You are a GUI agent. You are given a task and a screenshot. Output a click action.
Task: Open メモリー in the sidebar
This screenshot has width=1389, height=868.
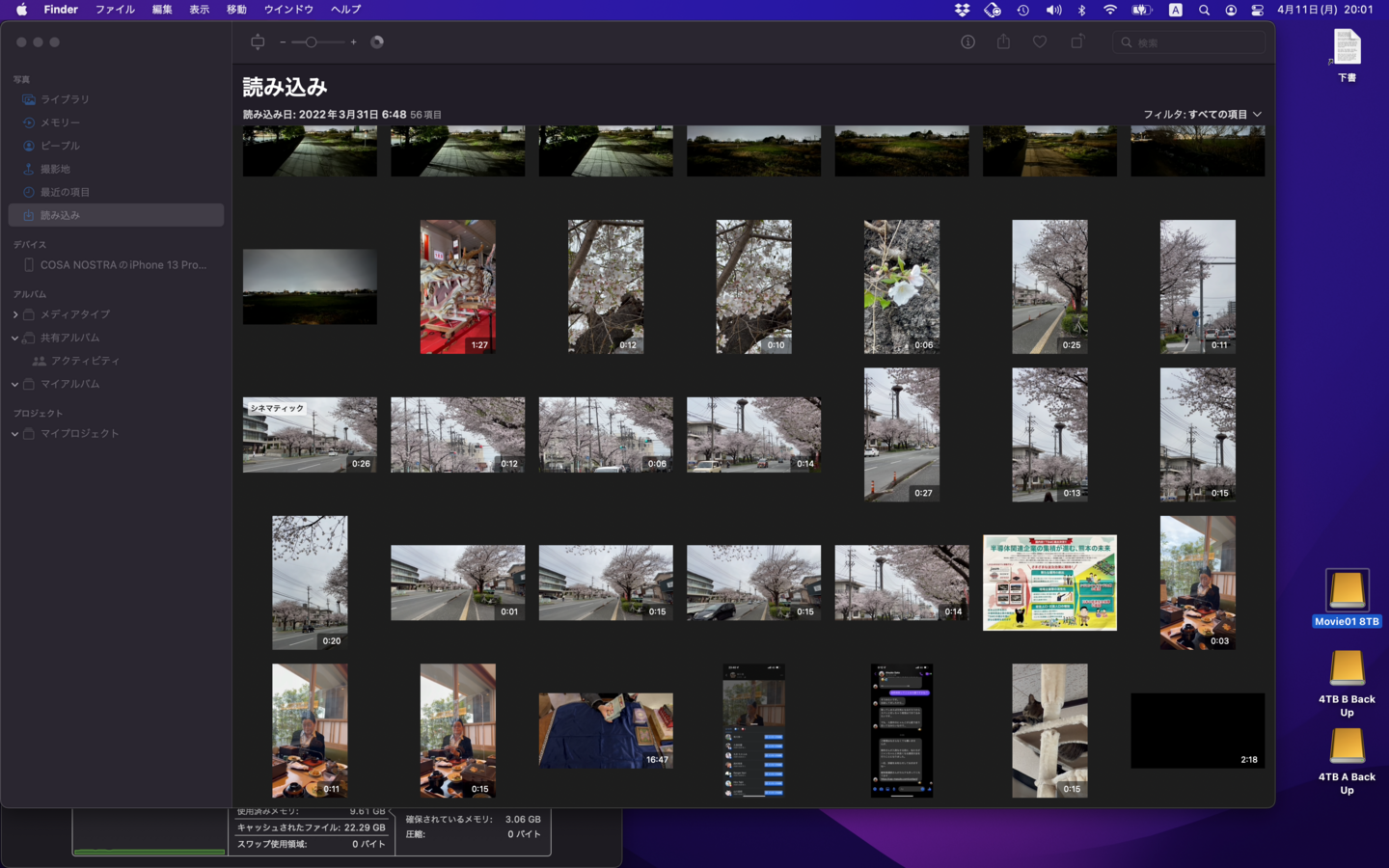tap(60, 122)
